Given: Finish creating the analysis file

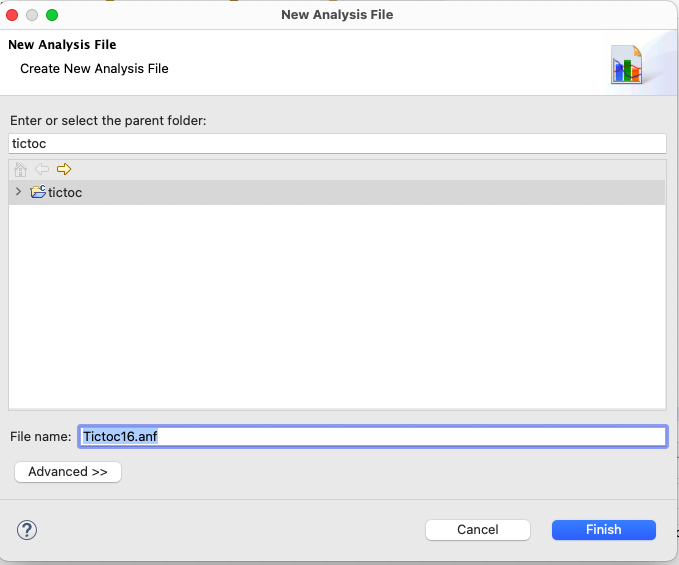Looking at the screenshot, I should (x=604, y=529).
